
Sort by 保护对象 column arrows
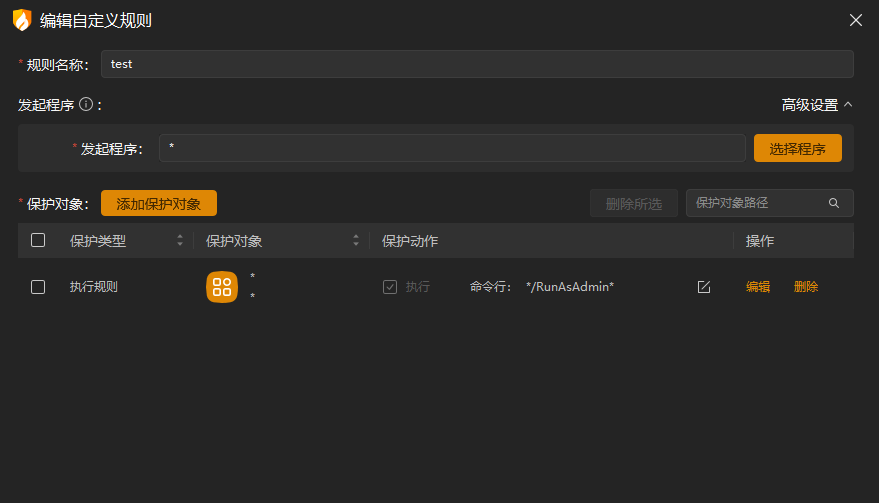coord(356,241)
